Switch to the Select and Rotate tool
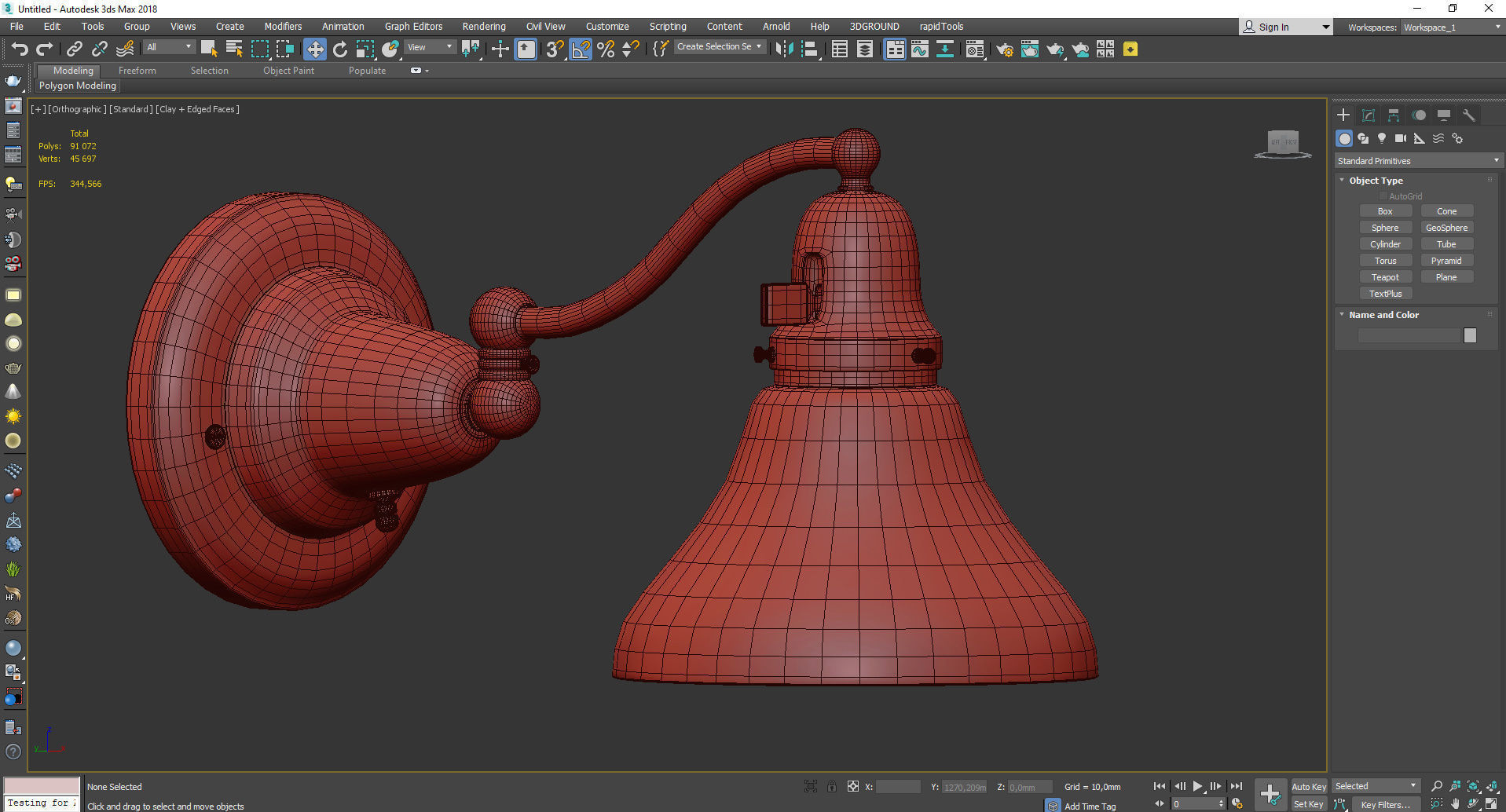Screen dimensions: 1506x812 point(340,49)
